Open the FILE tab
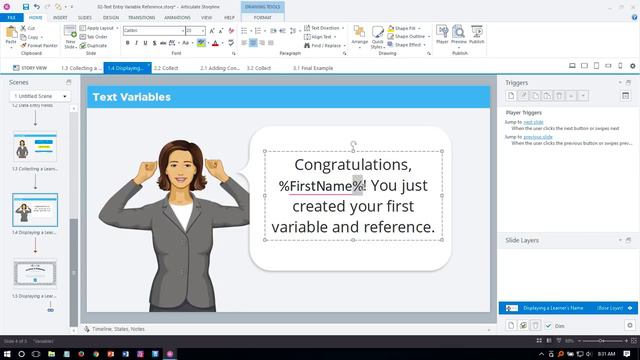640x360 pixels. click(11, 18)
